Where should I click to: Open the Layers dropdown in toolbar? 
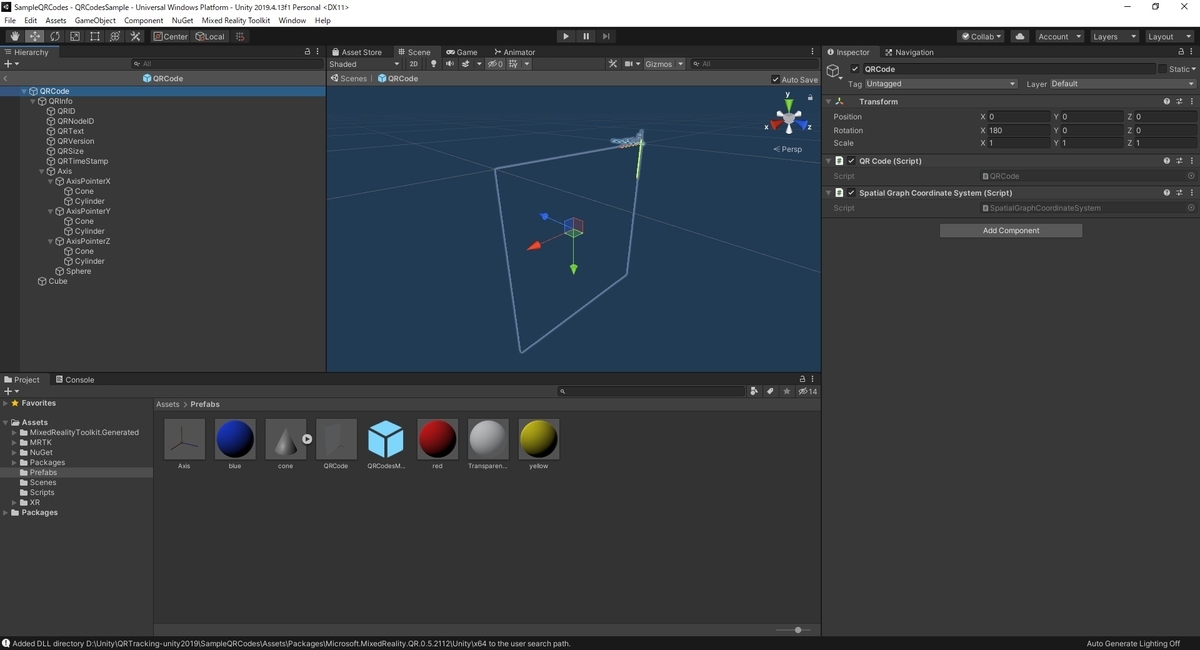(1114, 36)
